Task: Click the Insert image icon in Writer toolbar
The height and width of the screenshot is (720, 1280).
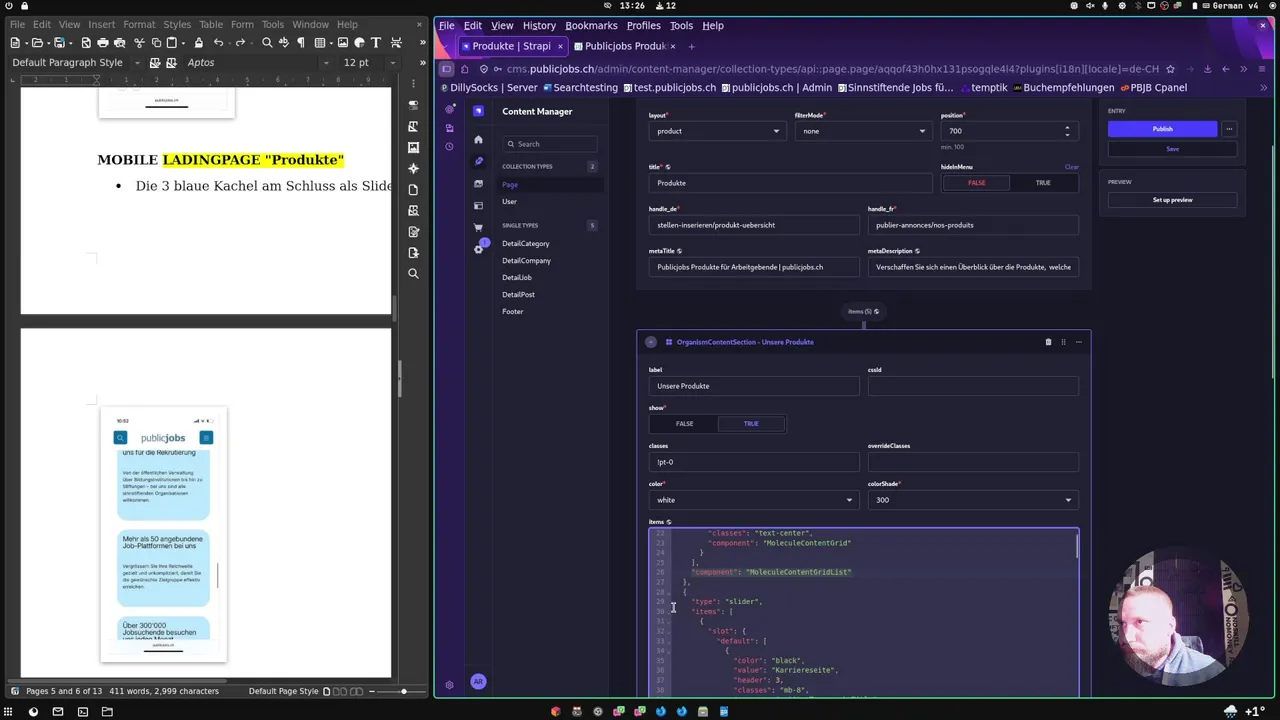Action: point(343,43)
